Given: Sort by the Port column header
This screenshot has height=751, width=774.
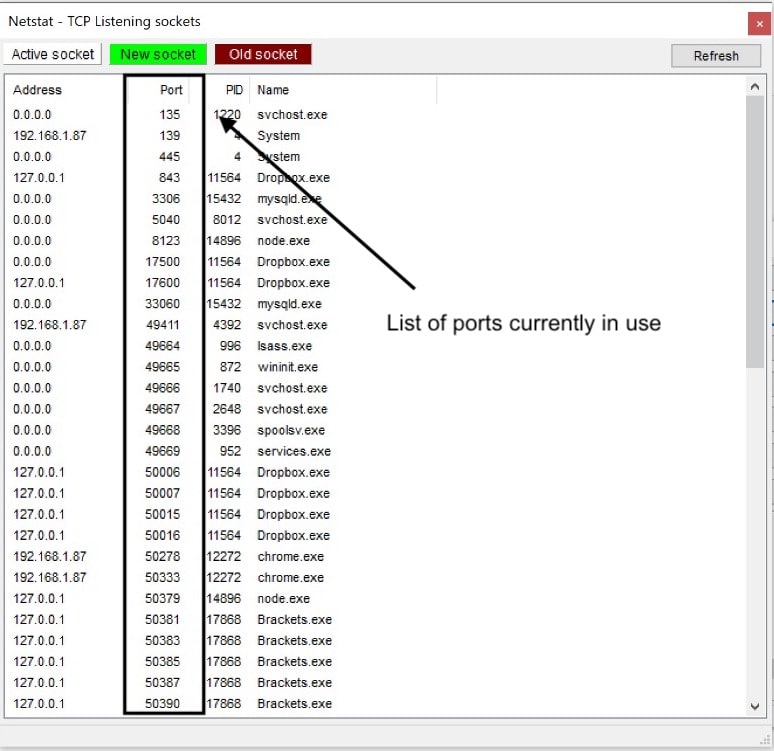Looking at the screenshot, I should click(x=171, y=90).
